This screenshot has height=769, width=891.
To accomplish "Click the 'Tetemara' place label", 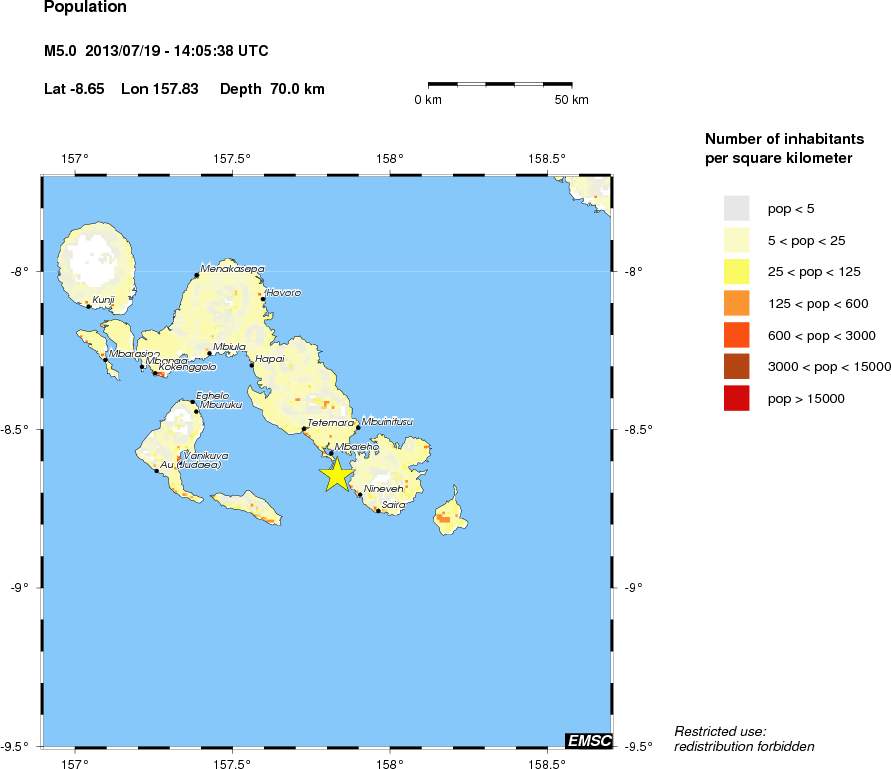I will (x=331, y=423).
